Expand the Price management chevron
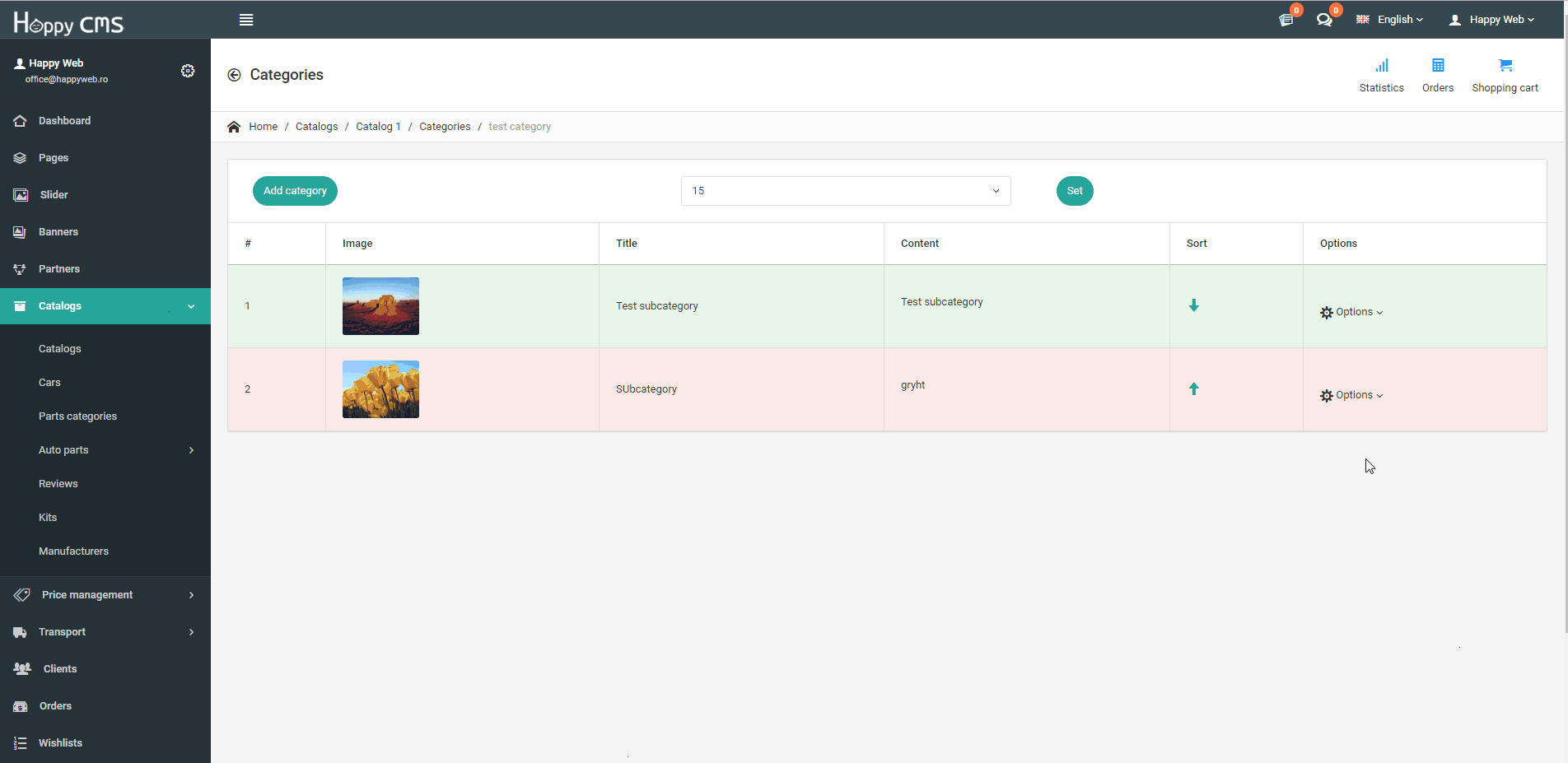Viewport: 1568px width, 763px height. tap(191, 595)
